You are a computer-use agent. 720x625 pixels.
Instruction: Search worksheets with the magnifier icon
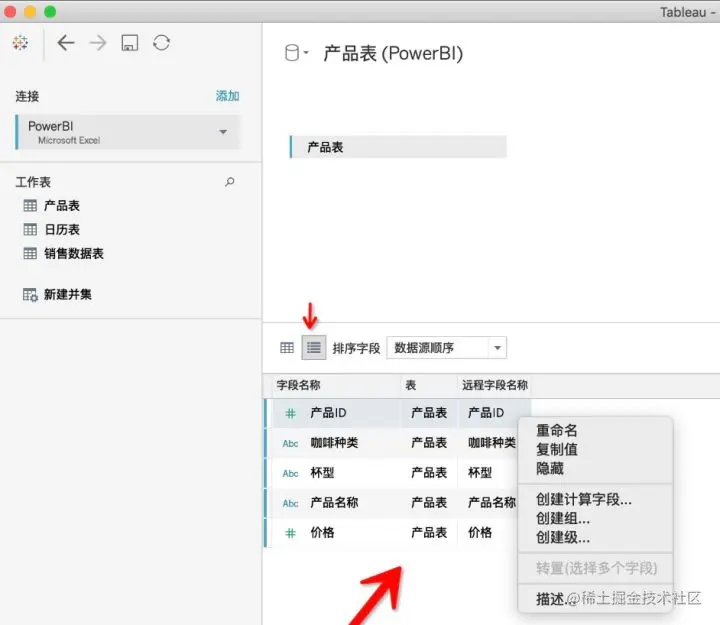click(x=230, y=182)
